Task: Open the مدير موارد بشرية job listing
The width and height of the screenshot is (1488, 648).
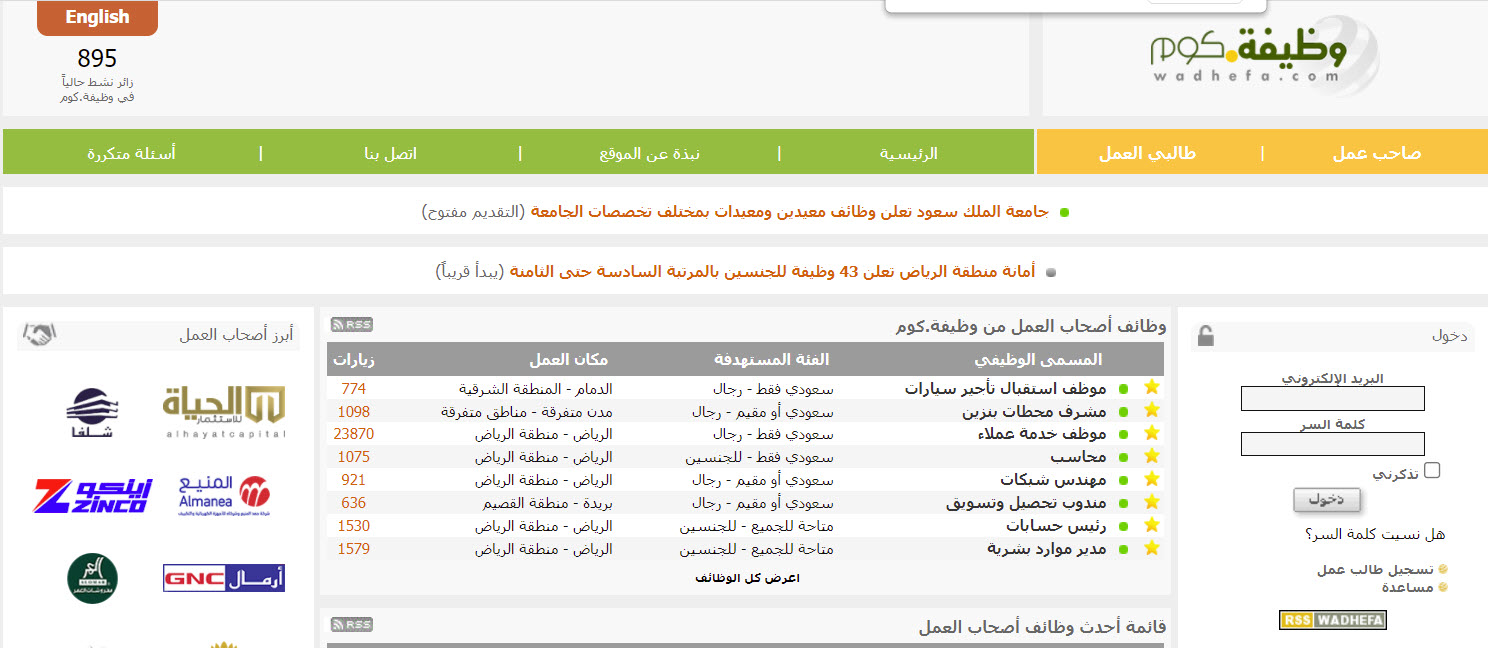Action: pyautogui.click(x=1046, y=549)
